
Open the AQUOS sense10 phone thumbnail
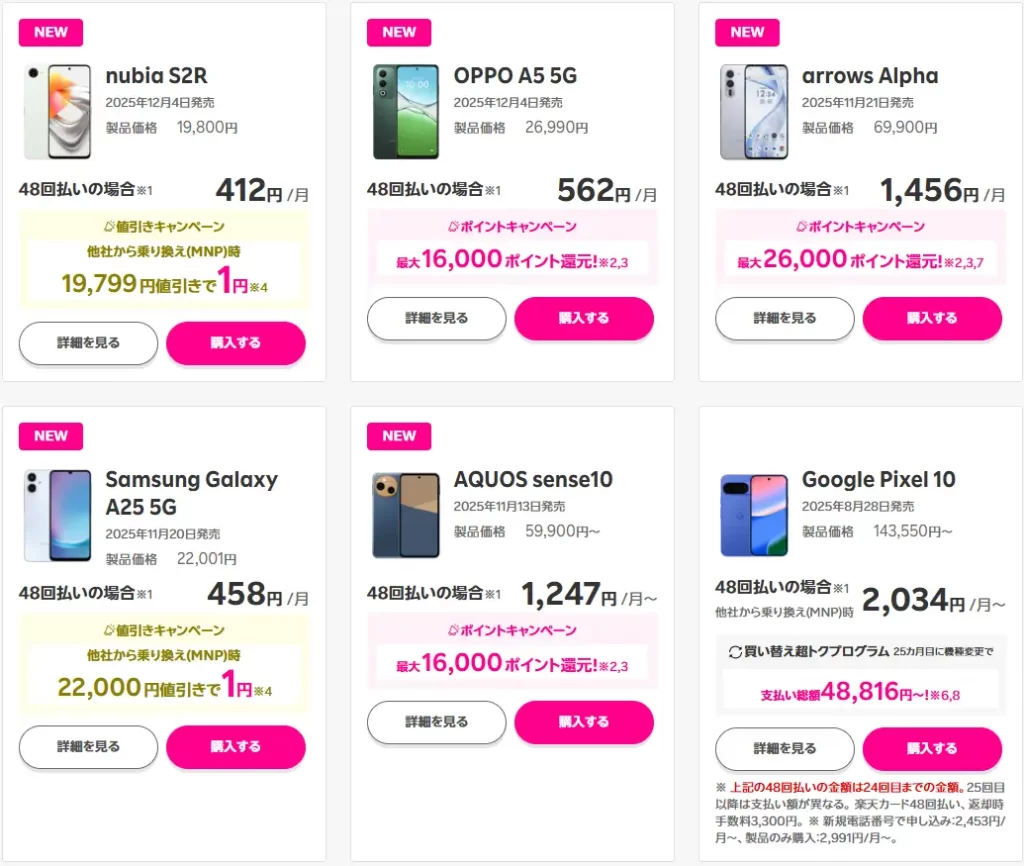pyautogui.click(x=405, y=516)
